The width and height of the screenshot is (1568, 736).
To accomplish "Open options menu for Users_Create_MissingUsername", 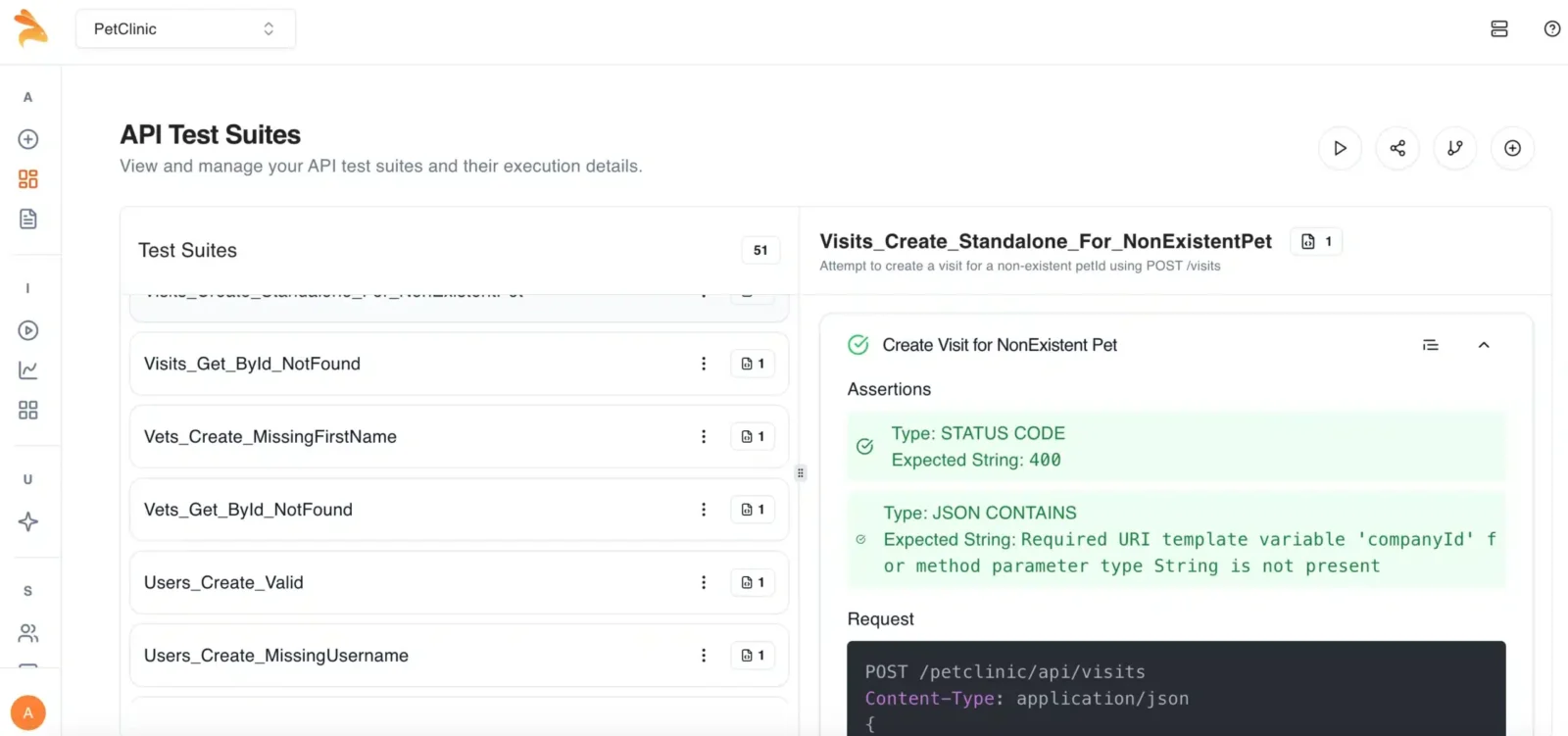I will pyautogui.click(x=704, y=656).
